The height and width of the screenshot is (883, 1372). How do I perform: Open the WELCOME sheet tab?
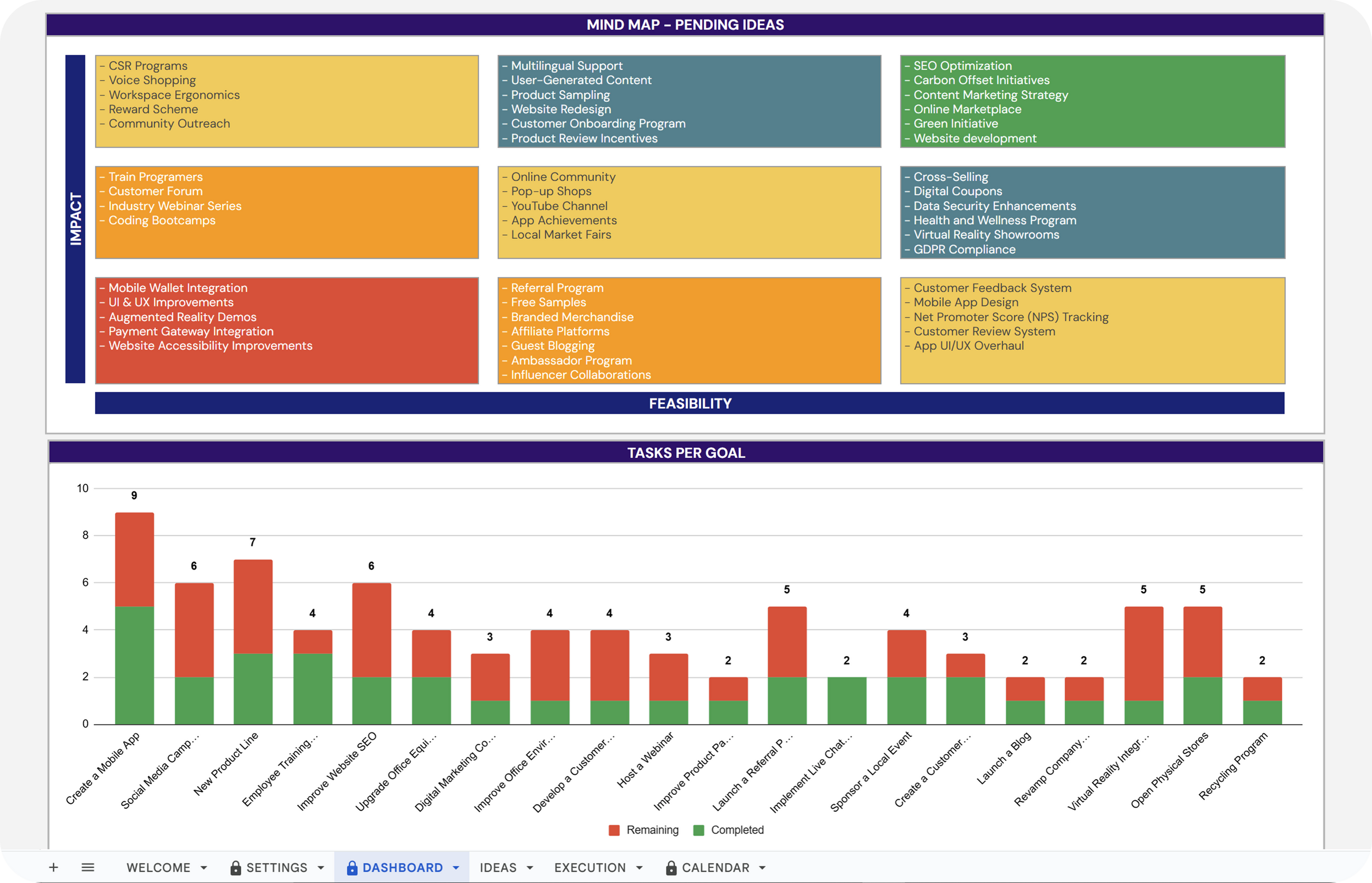[158, 868]
